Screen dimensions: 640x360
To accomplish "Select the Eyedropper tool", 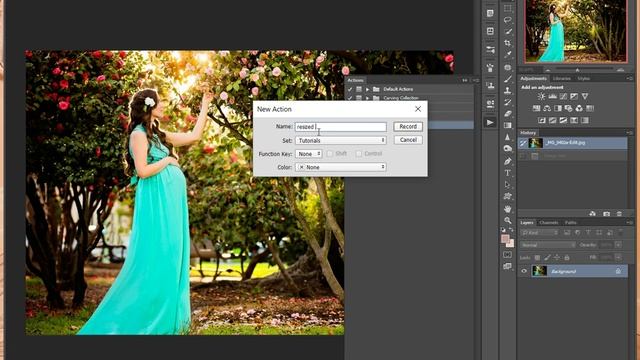I will (507, 54).
